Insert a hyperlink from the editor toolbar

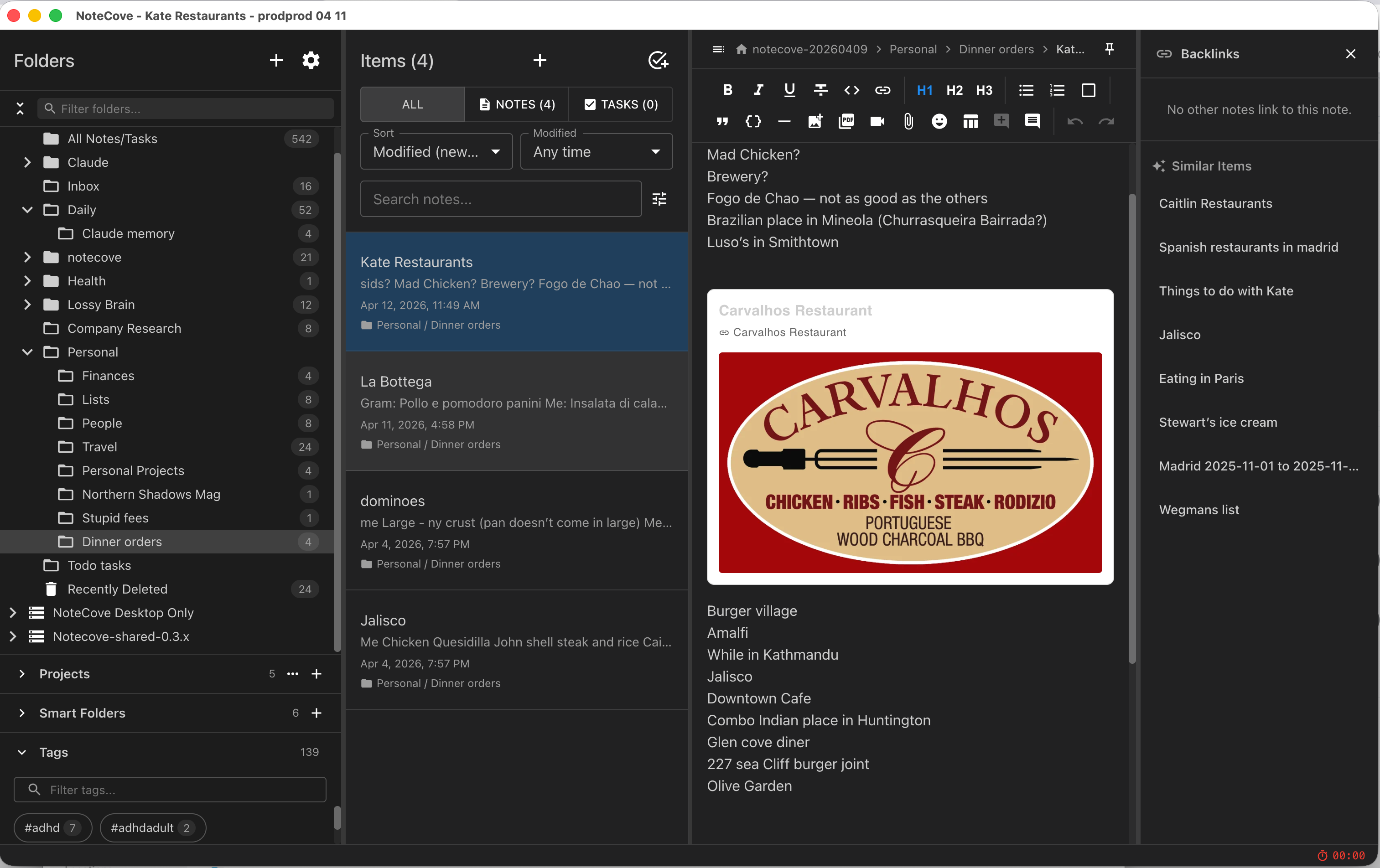pos(882,90)
